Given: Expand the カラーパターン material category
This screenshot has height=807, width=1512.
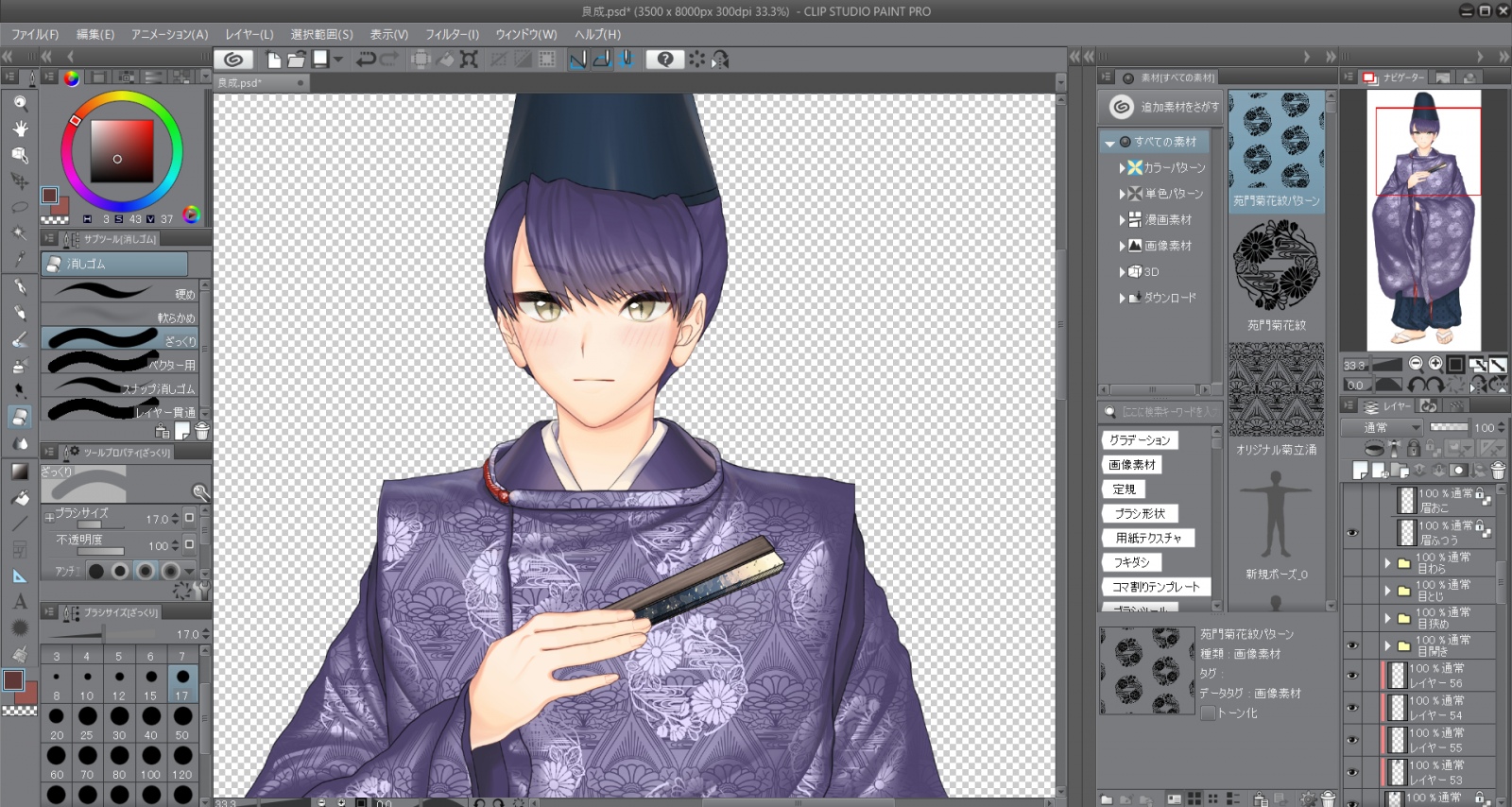Looking at the screenshot, I should point(1122,168).
